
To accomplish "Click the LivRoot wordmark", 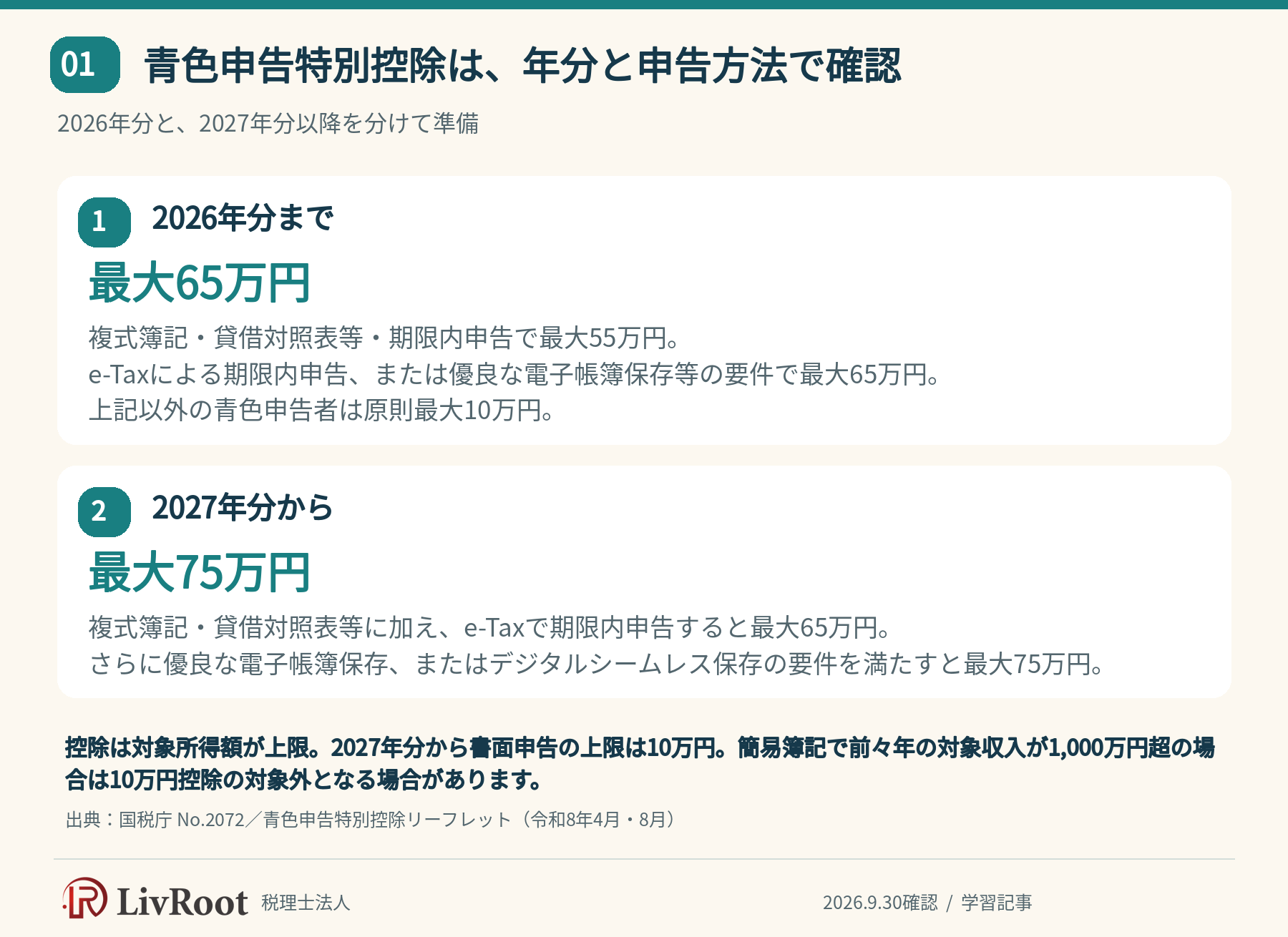I will (x=182, y=901).
